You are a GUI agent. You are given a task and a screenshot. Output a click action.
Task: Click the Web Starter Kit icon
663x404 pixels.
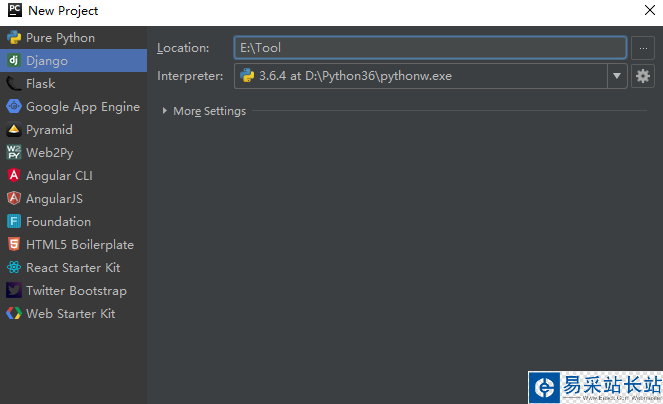[14, 313]
